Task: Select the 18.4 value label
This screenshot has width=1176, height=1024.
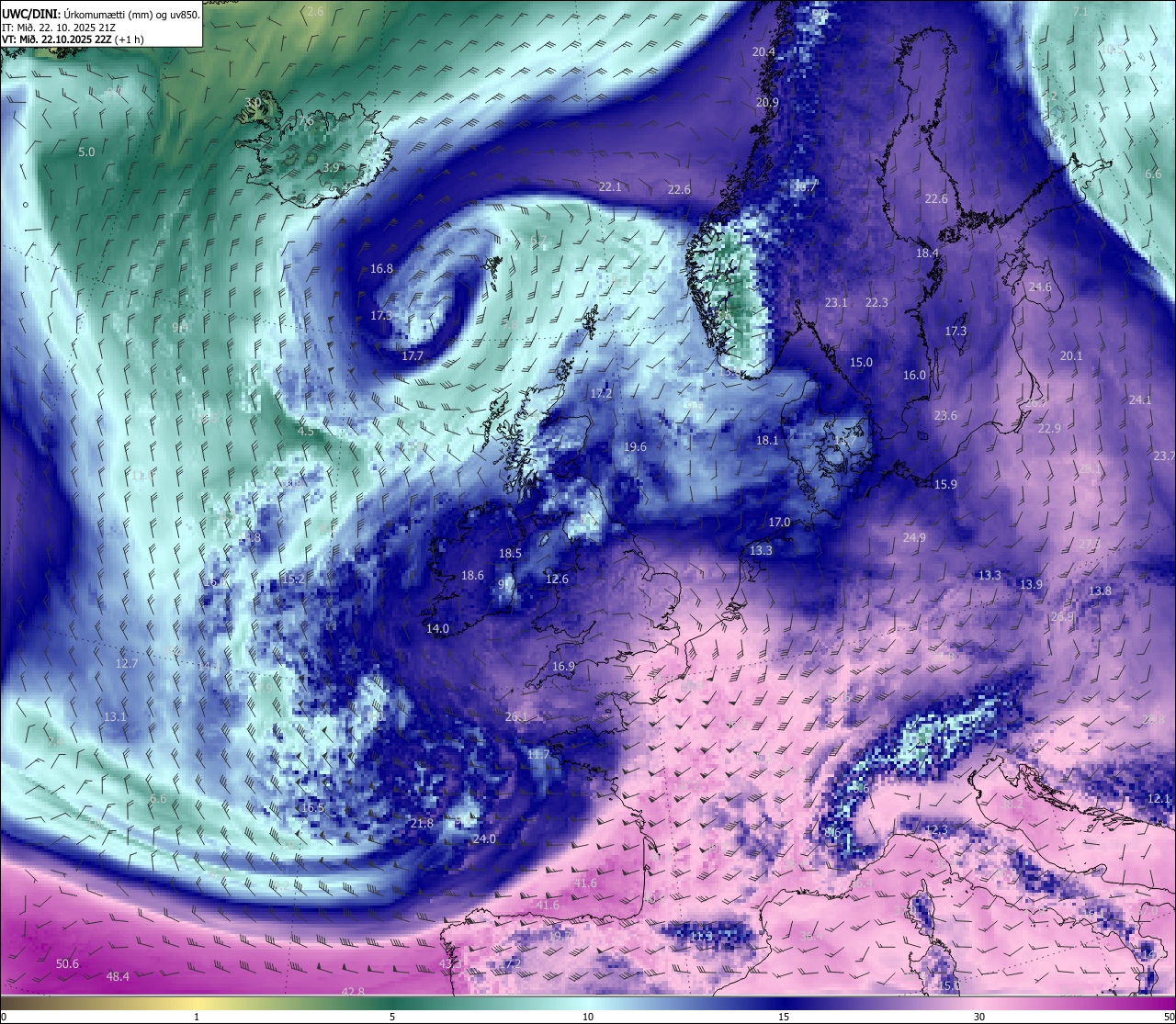Action: [927, 253]
